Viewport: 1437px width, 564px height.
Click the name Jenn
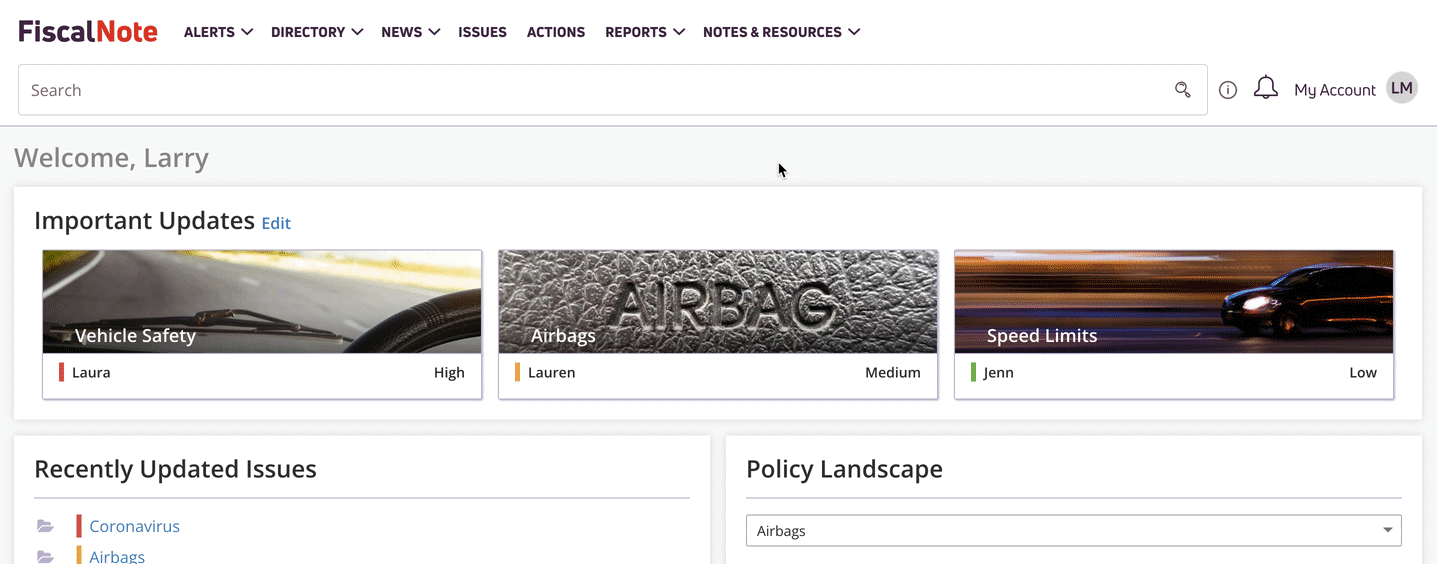999,373
